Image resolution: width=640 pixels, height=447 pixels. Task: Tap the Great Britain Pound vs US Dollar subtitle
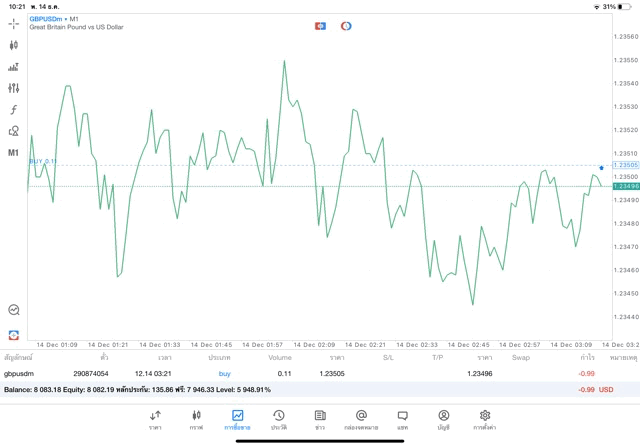(x=76, y=27)
